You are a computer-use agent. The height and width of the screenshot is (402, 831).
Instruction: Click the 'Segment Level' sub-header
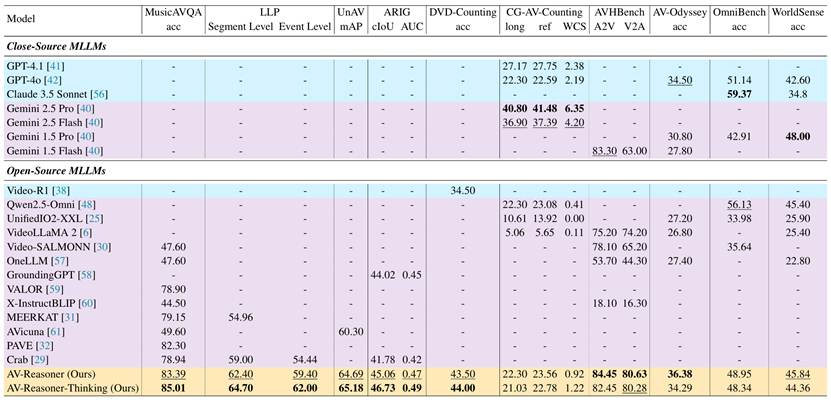[239, 28]
